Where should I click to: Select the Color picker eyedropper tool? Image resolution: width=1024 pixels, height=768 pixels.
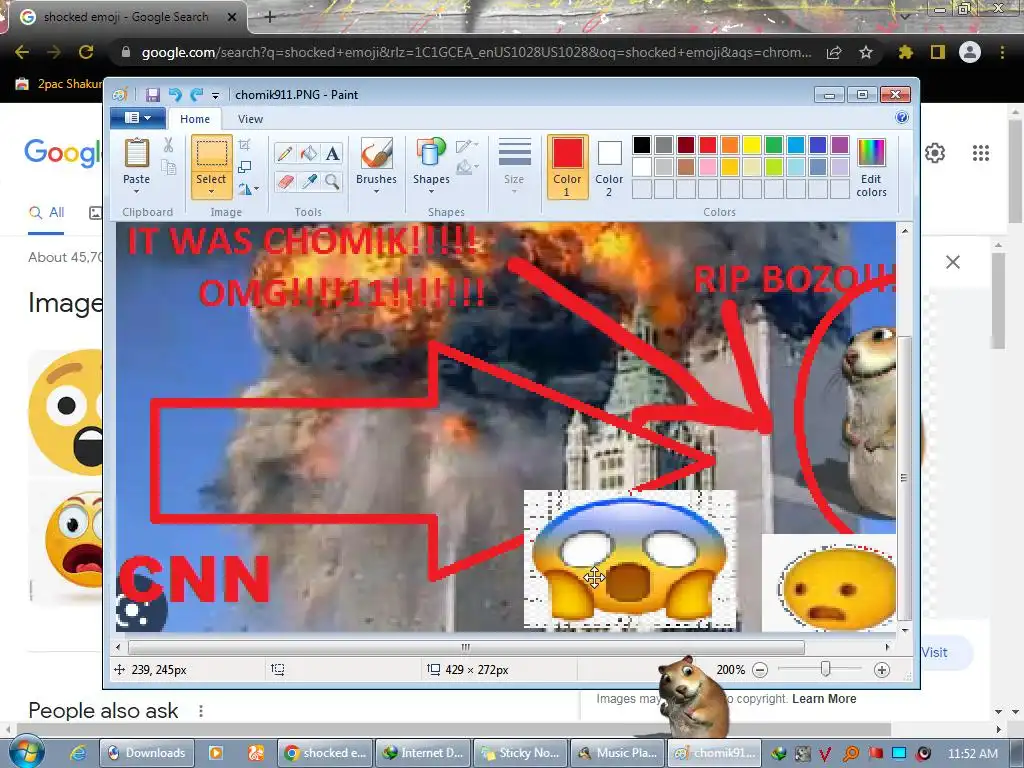click(308, 181)
